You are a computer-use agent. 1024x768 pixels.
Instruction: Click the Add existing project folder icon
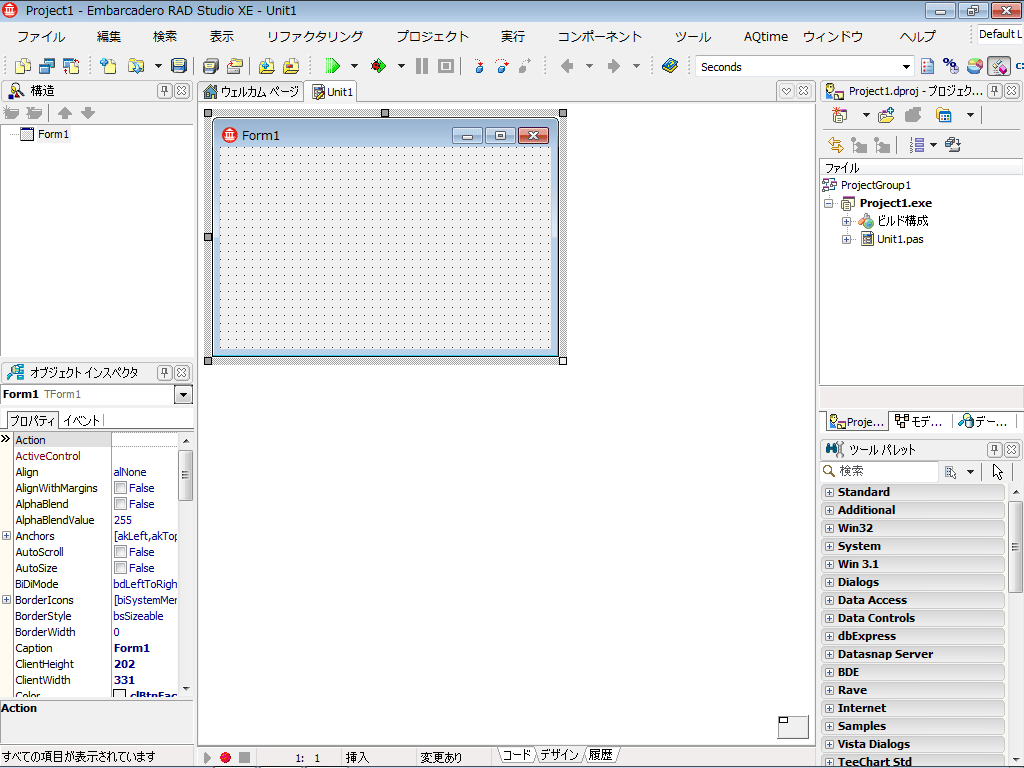(x=886, y=116)
